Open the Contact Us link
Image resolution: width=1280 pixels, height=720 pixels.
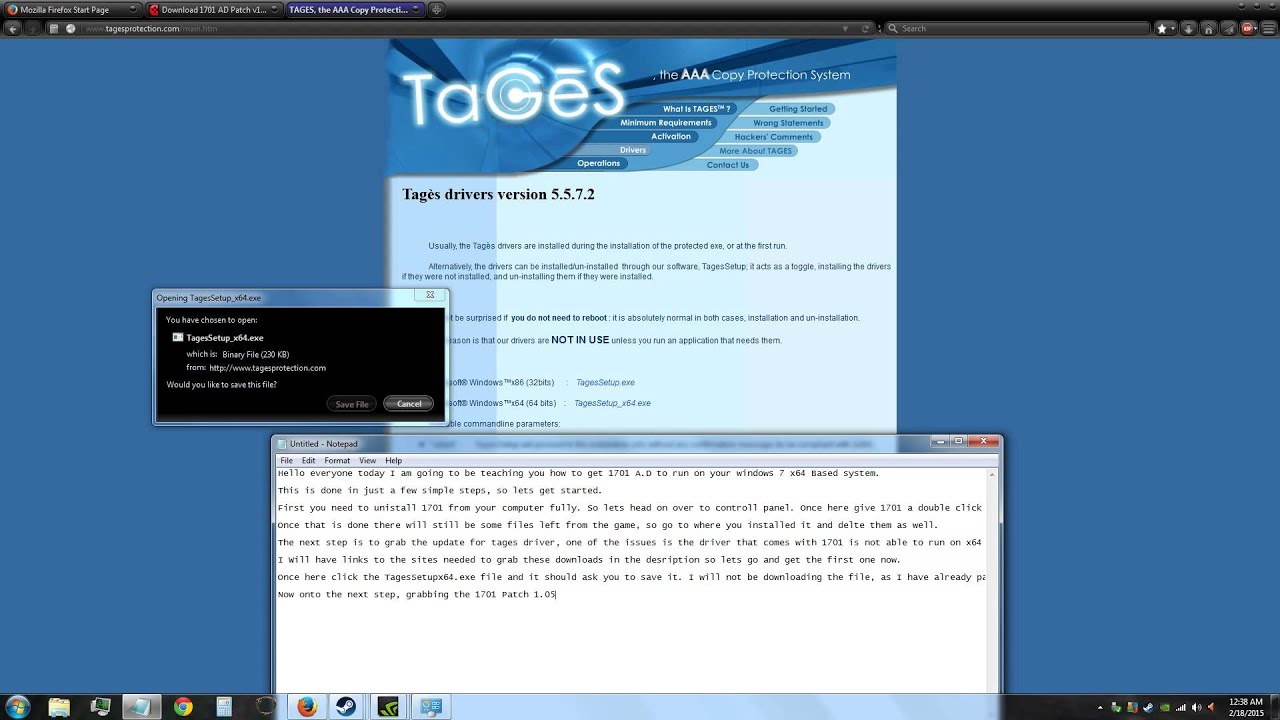click(728, 165)
